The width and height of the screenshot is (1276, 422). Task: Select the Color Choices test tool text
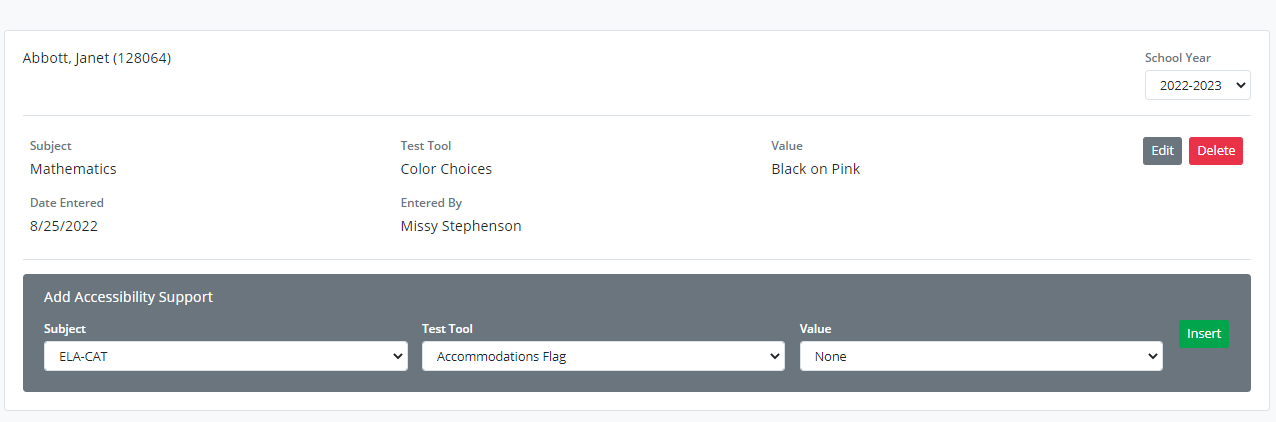(446, 169)
